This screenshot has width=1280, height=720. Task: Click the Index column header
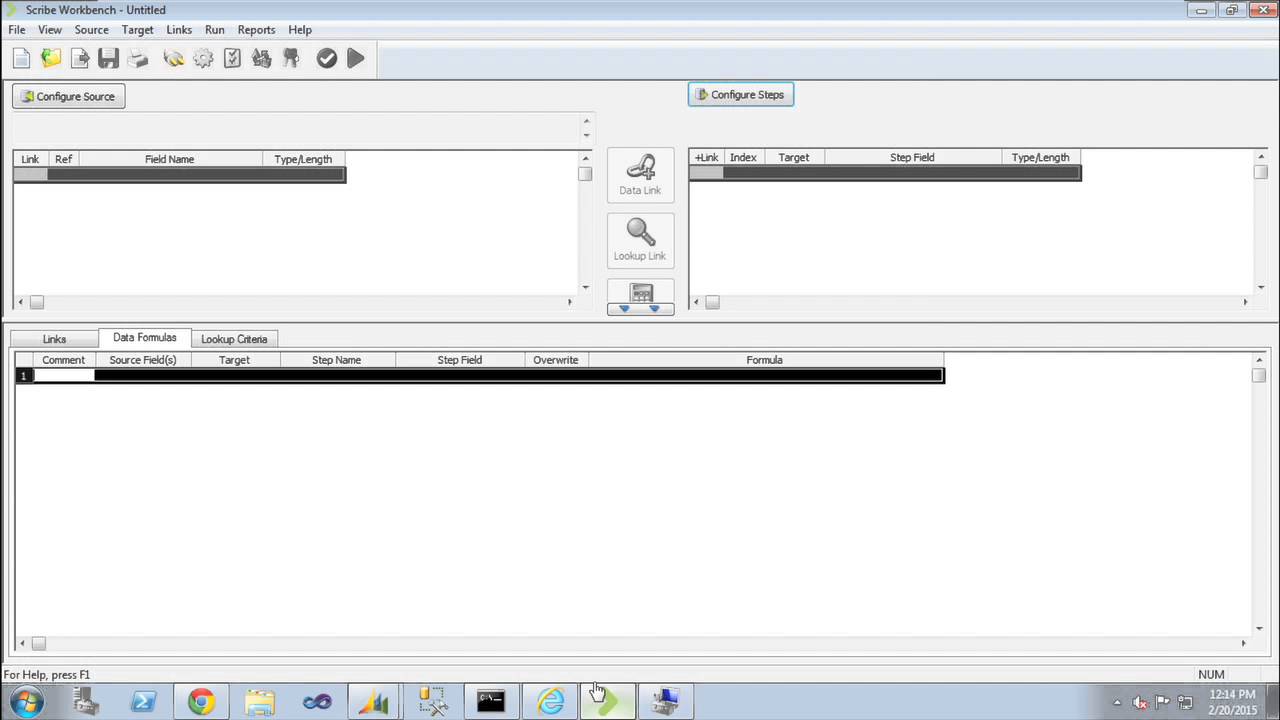[x=743, y=157]
